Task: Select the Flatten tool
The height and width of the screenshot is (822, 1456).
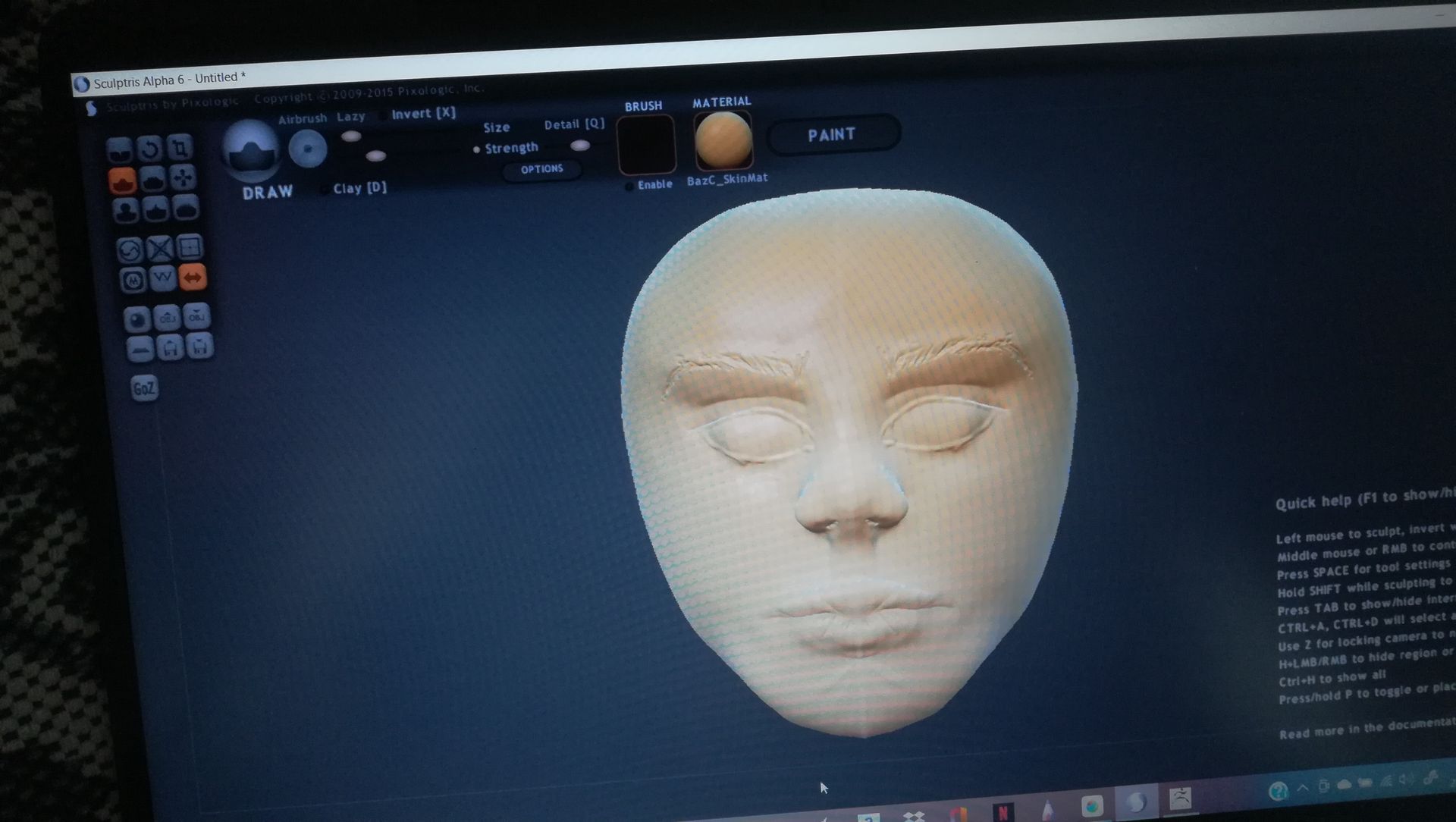Action: pos(152,179)
